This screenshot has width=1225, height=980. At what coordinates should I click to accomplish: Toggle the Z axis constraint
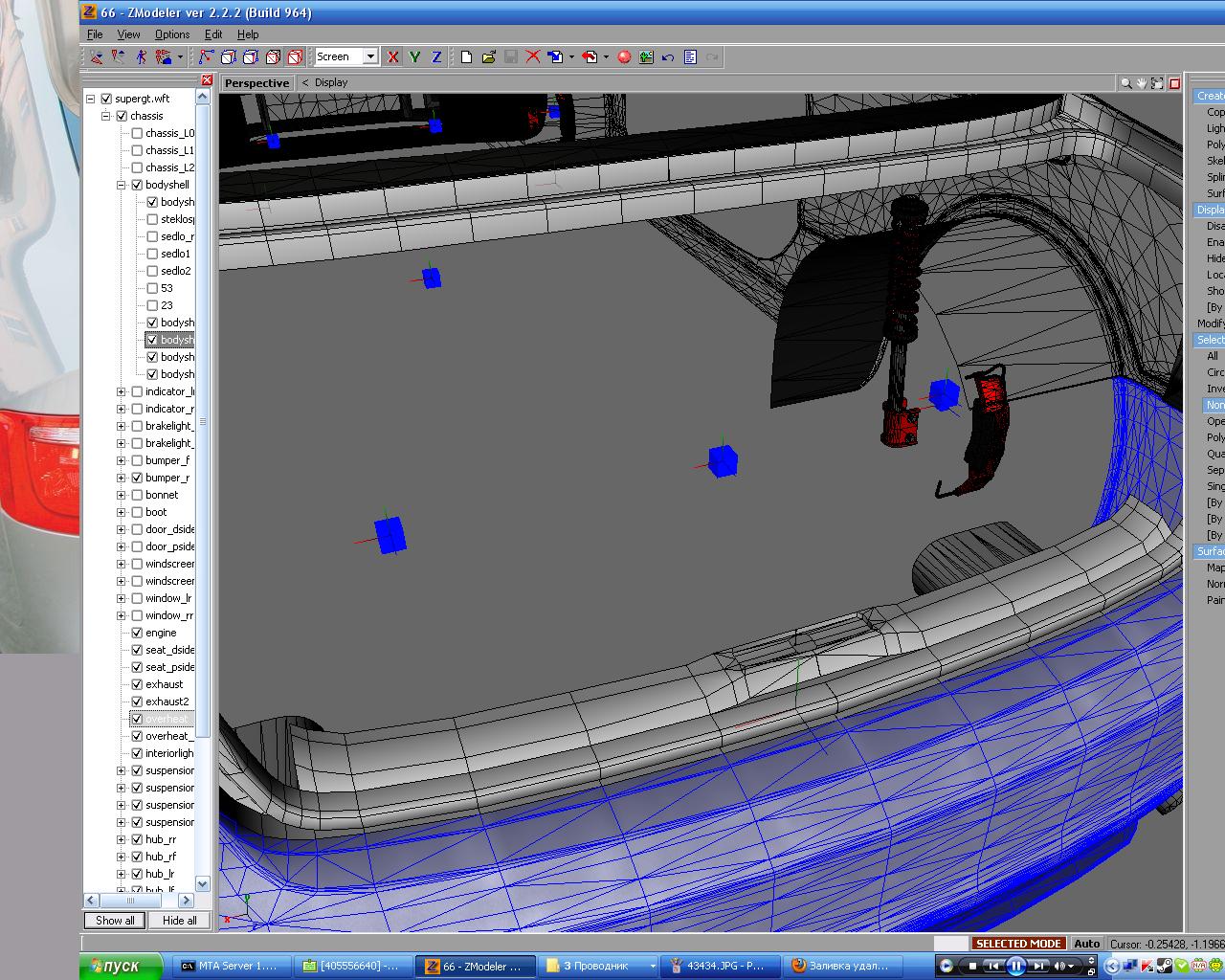click(436, 57)
